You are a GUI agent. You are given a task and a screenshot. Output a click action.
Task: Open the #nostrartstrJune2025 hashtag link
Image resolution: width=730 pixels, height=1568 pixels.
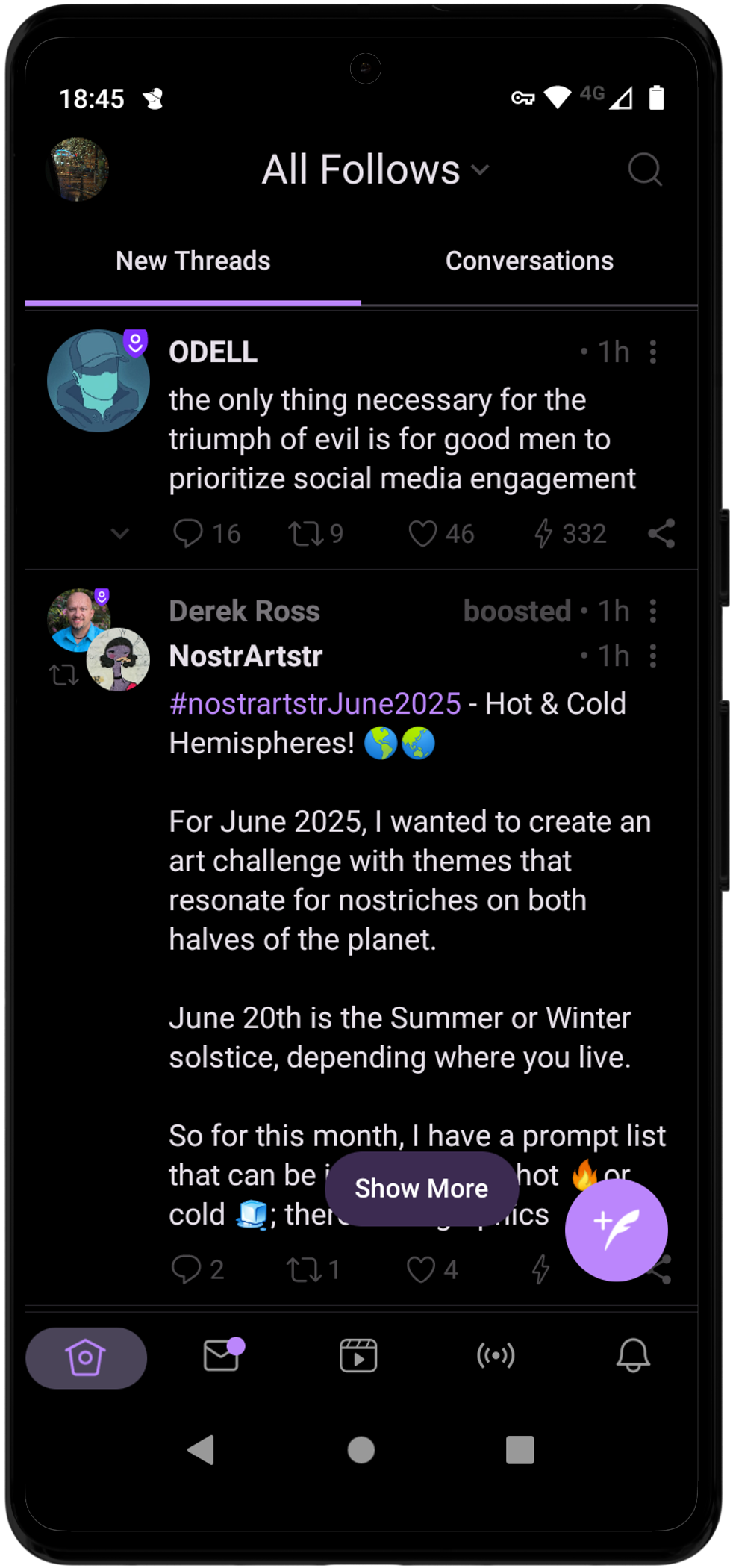tap(315, 703)
